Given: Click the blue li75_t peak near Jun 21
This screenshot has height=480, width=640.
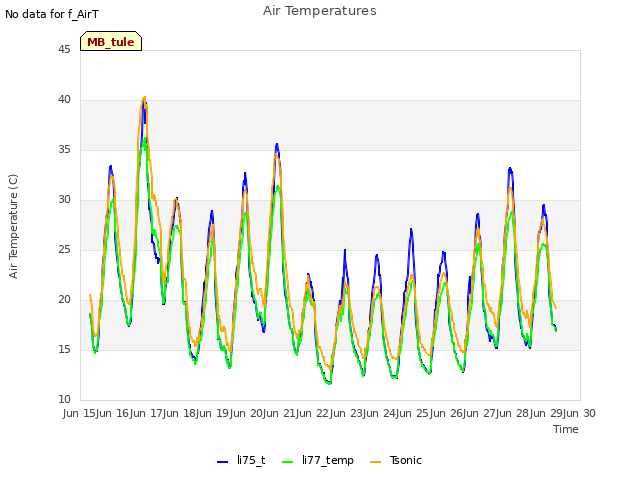Looking at the screenshot, I should coord(277,144).
